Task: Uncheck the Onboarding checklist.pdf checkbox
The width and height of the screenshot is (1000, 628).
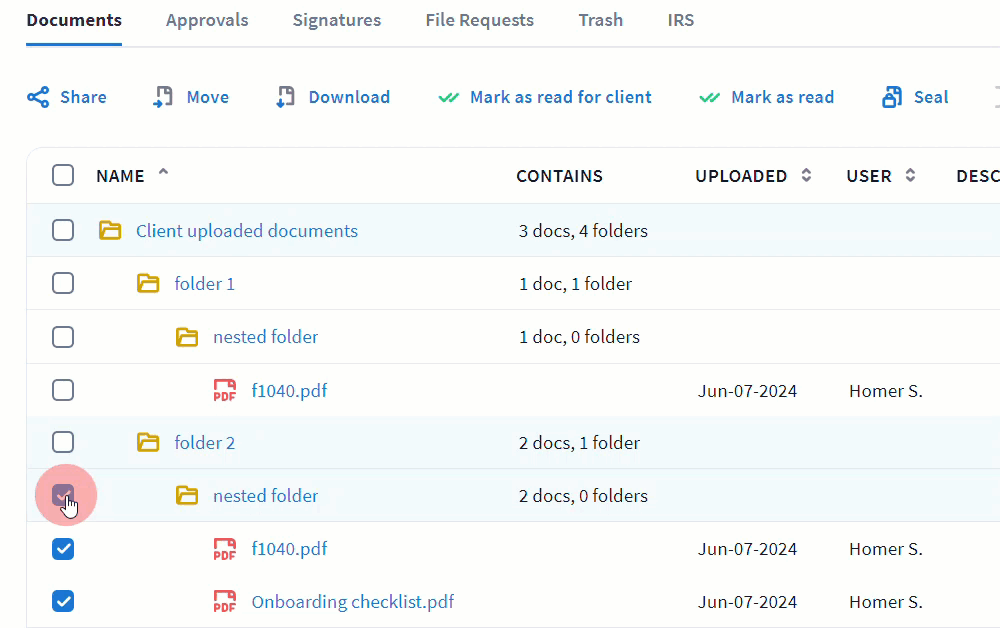Action: click(x=63, y=602)
